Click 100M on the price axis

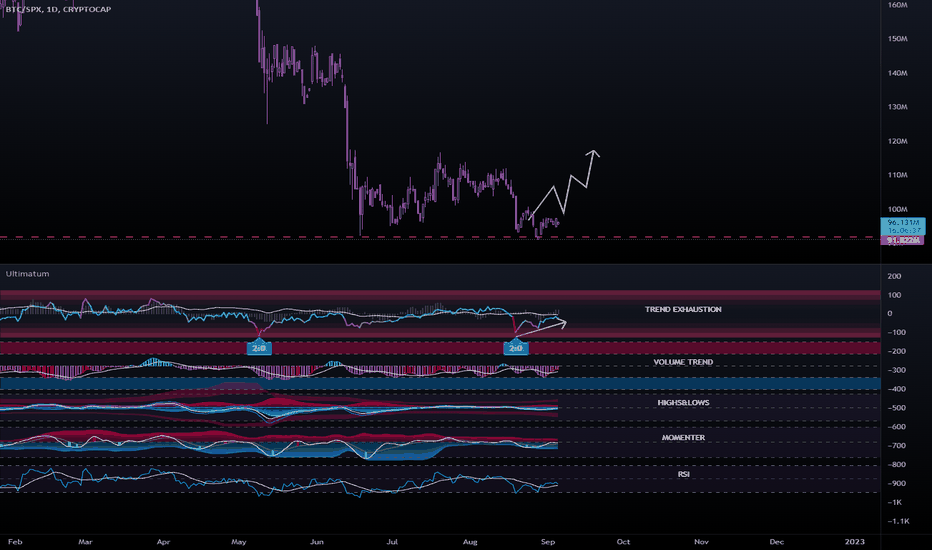(898, 209)
